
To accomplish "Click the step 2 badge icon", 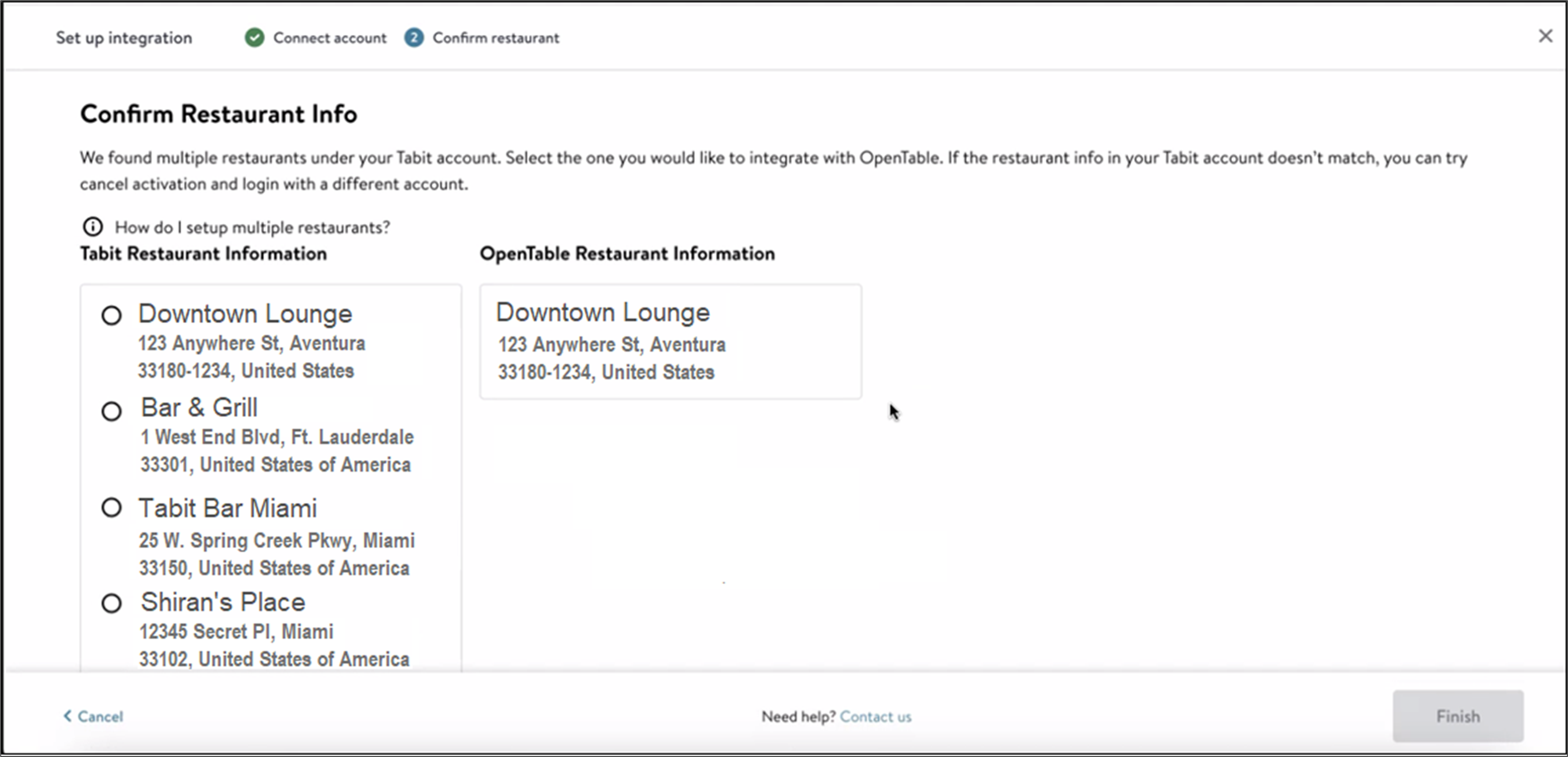I will [413, 38].
